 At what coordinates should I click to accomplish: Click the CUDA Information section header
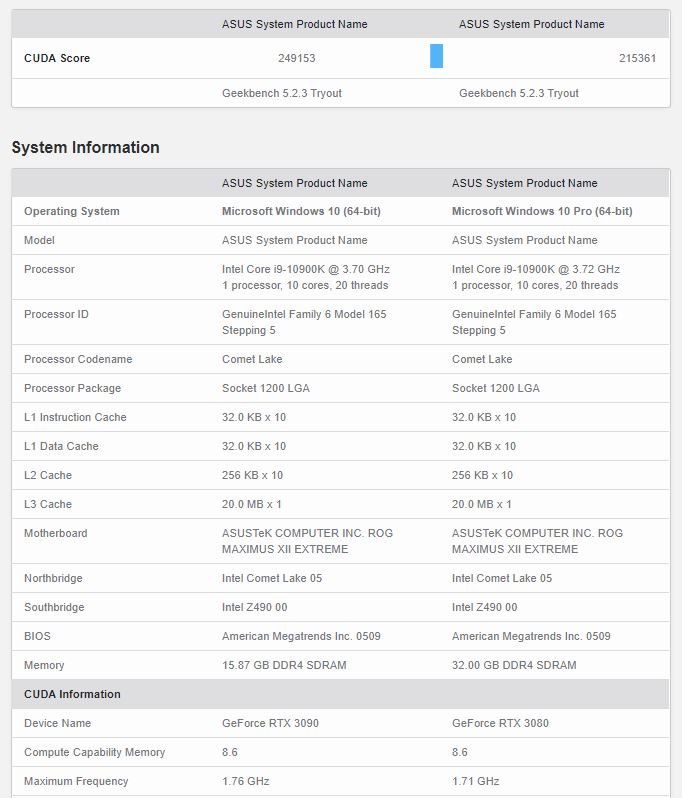[72, 694]
